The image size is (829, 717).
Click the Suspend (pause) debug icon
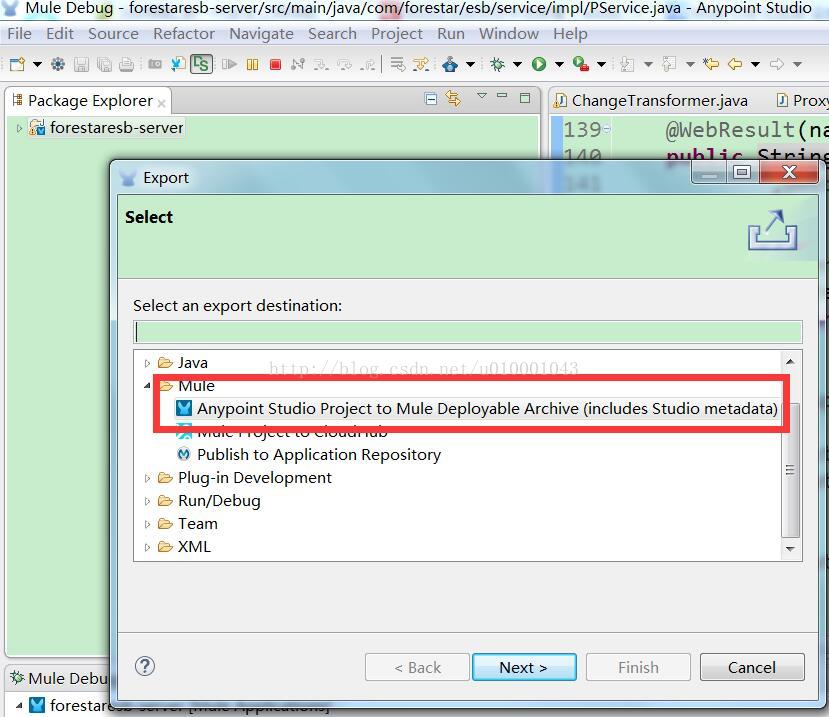252,65
